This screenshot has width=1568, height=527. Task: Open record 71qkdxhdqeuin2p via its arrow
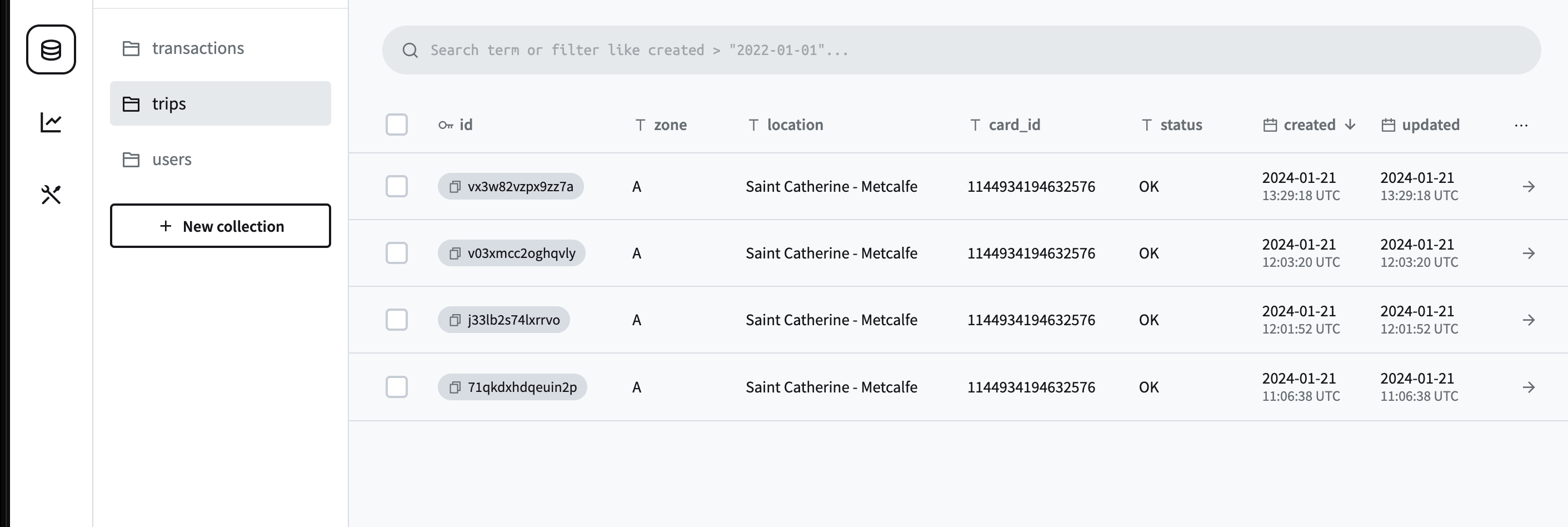[1529, 387]
